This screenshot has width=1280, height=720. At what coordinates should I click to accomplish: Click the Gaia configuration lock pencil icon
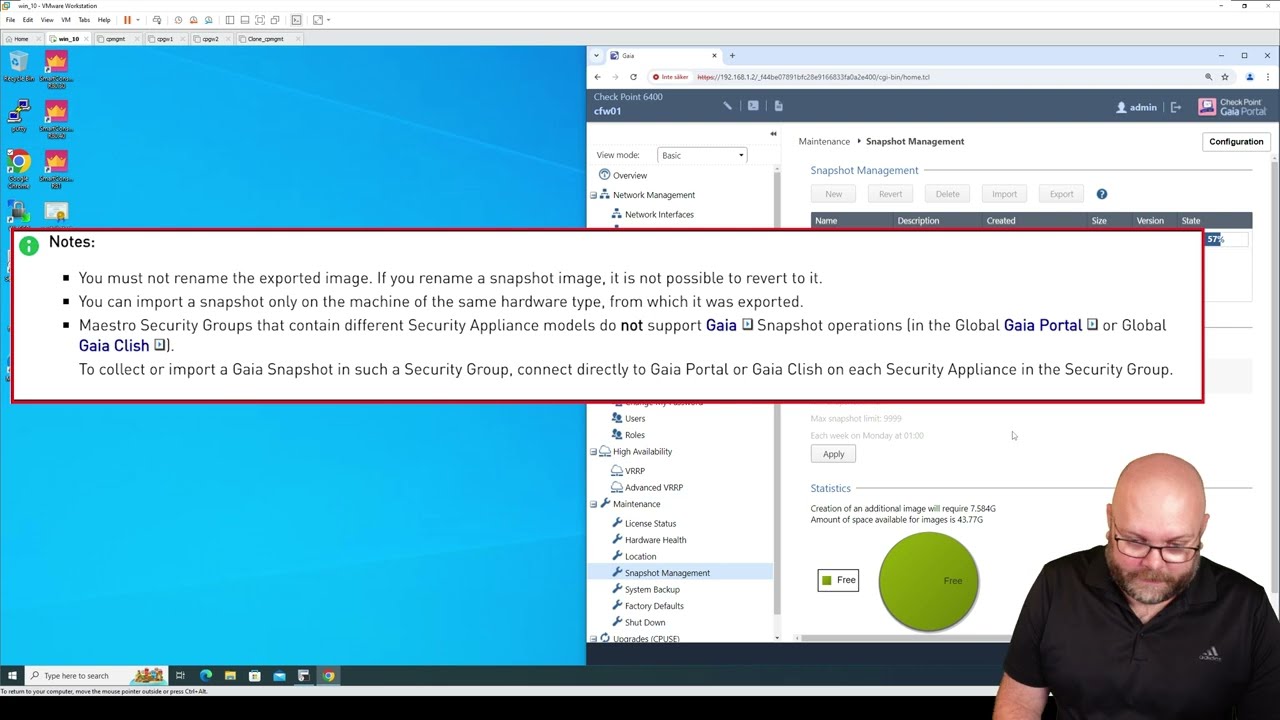(x=728, y=105)
